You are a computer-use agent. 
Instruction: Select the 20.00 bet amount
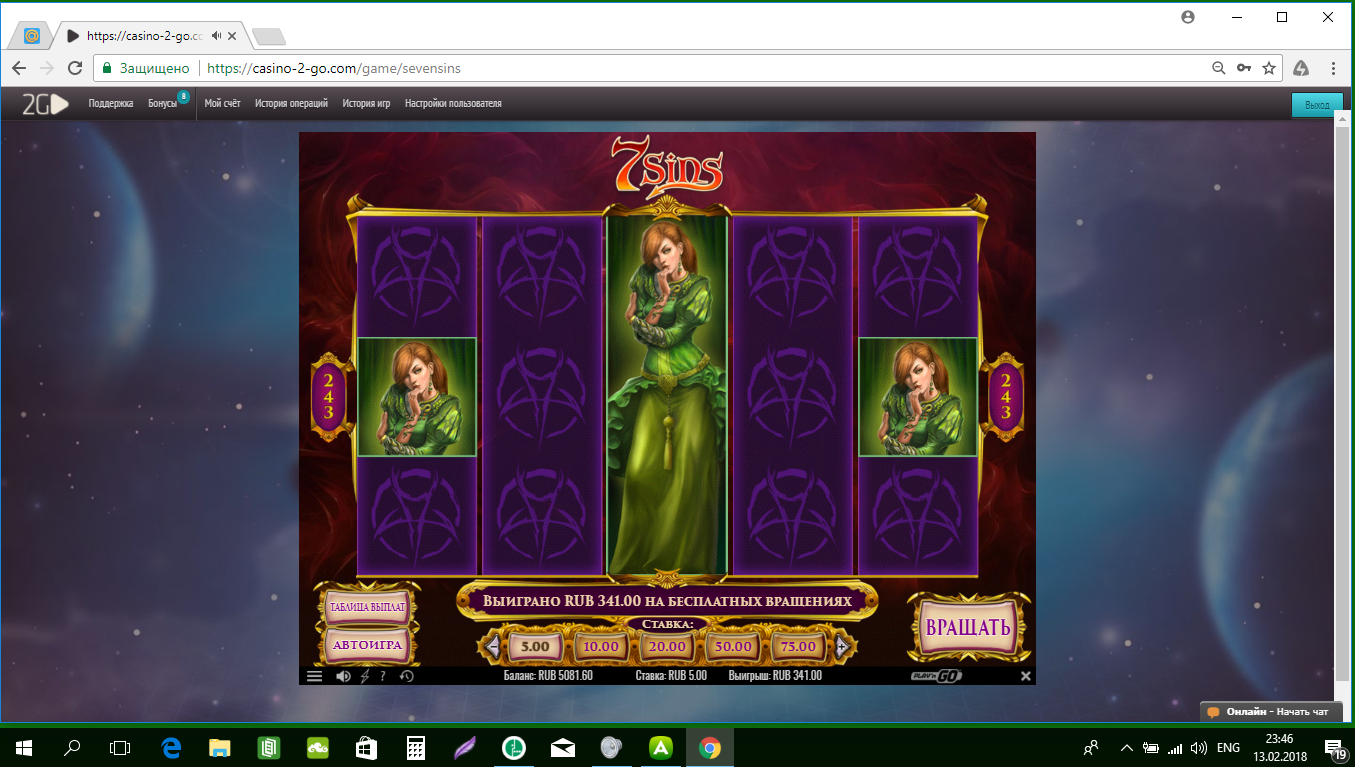667,646
